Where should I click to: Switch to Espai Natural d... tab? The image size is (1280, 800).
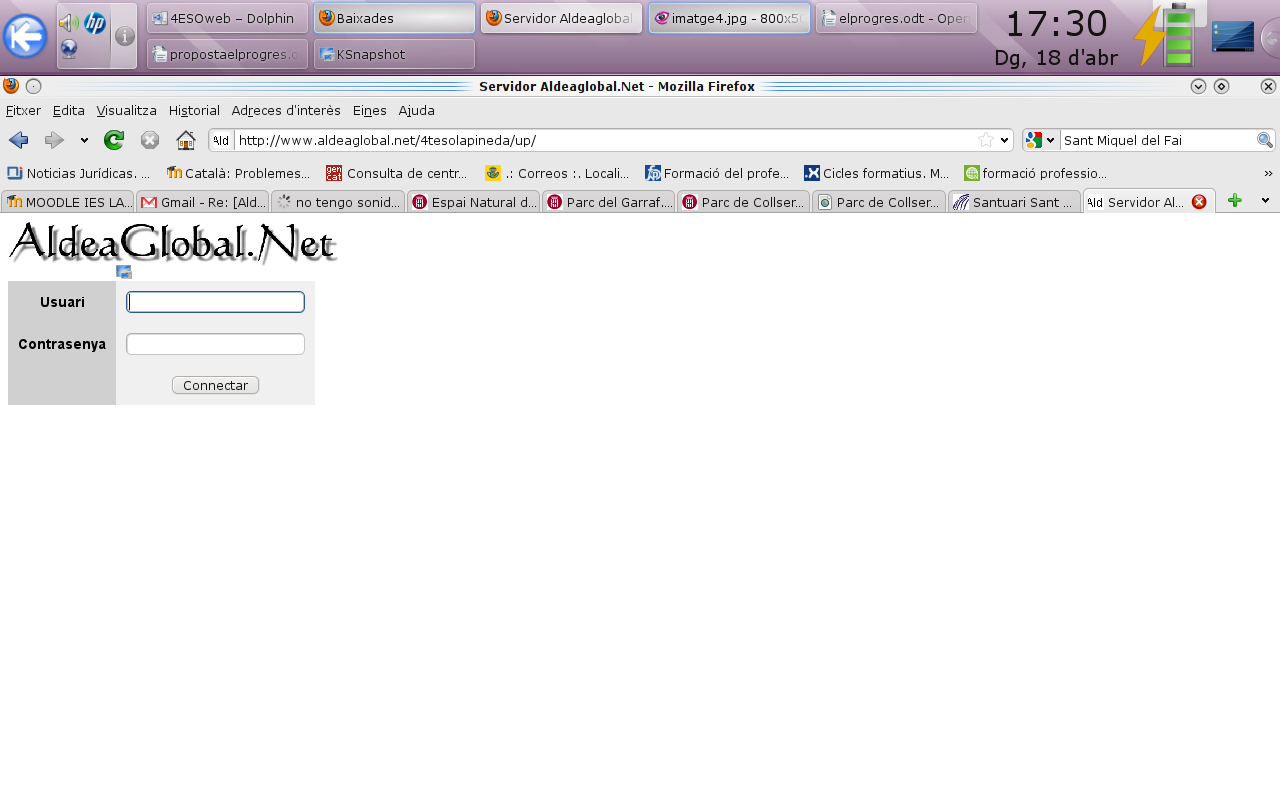[x=474, y=202]
